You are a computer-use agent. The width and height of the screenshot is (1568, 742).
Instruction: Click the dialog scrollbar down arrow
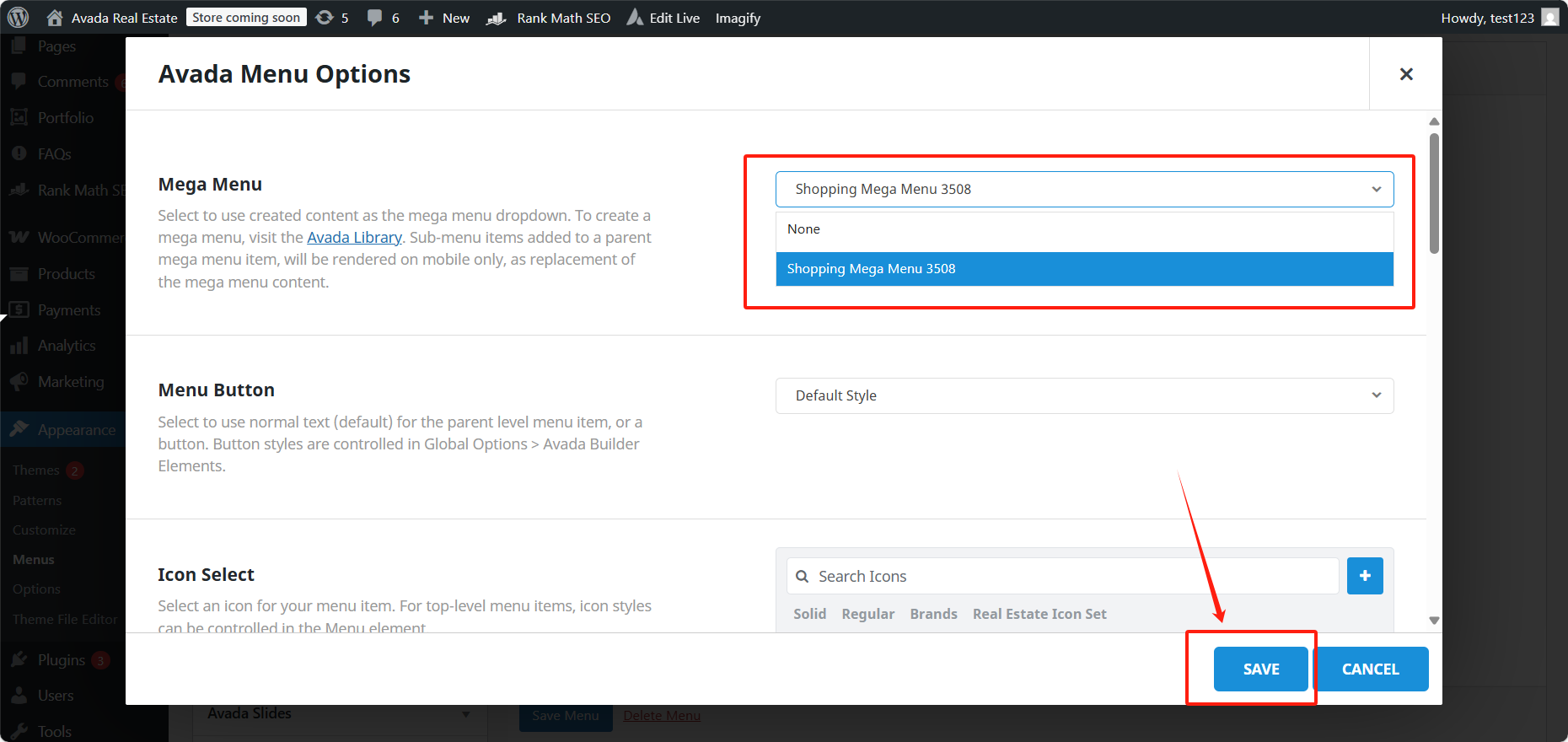(1434, 621)
